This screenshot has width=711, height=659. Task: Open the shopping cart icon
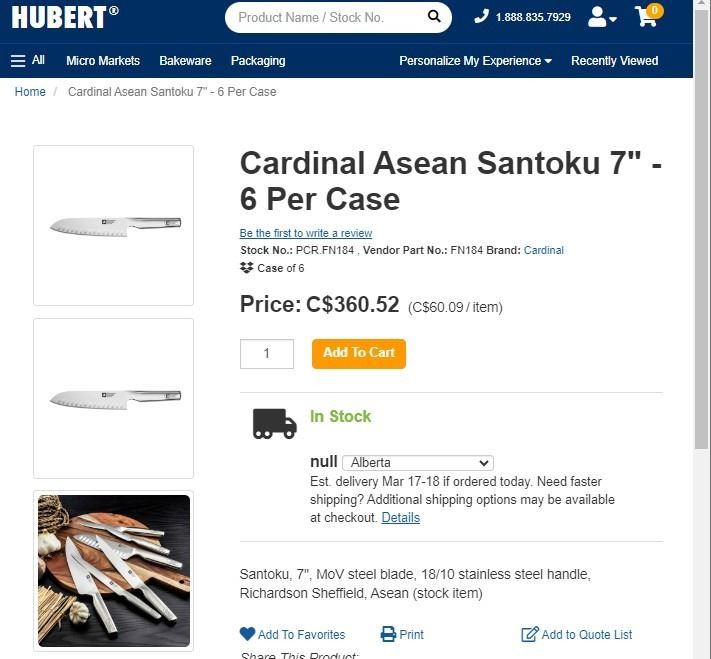tap(646, 17)
